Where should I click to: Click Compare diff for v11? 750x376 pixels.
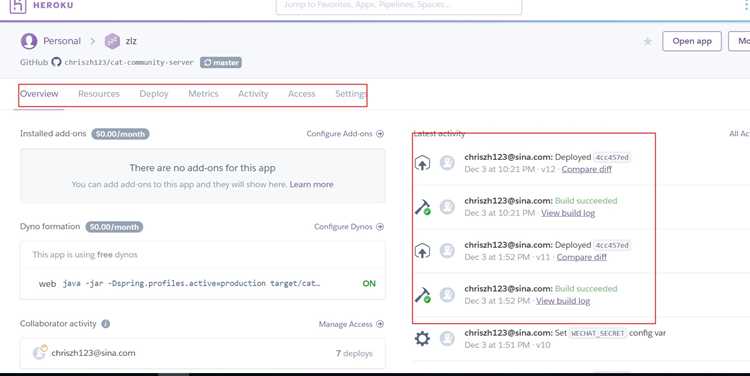pos(582,257)
